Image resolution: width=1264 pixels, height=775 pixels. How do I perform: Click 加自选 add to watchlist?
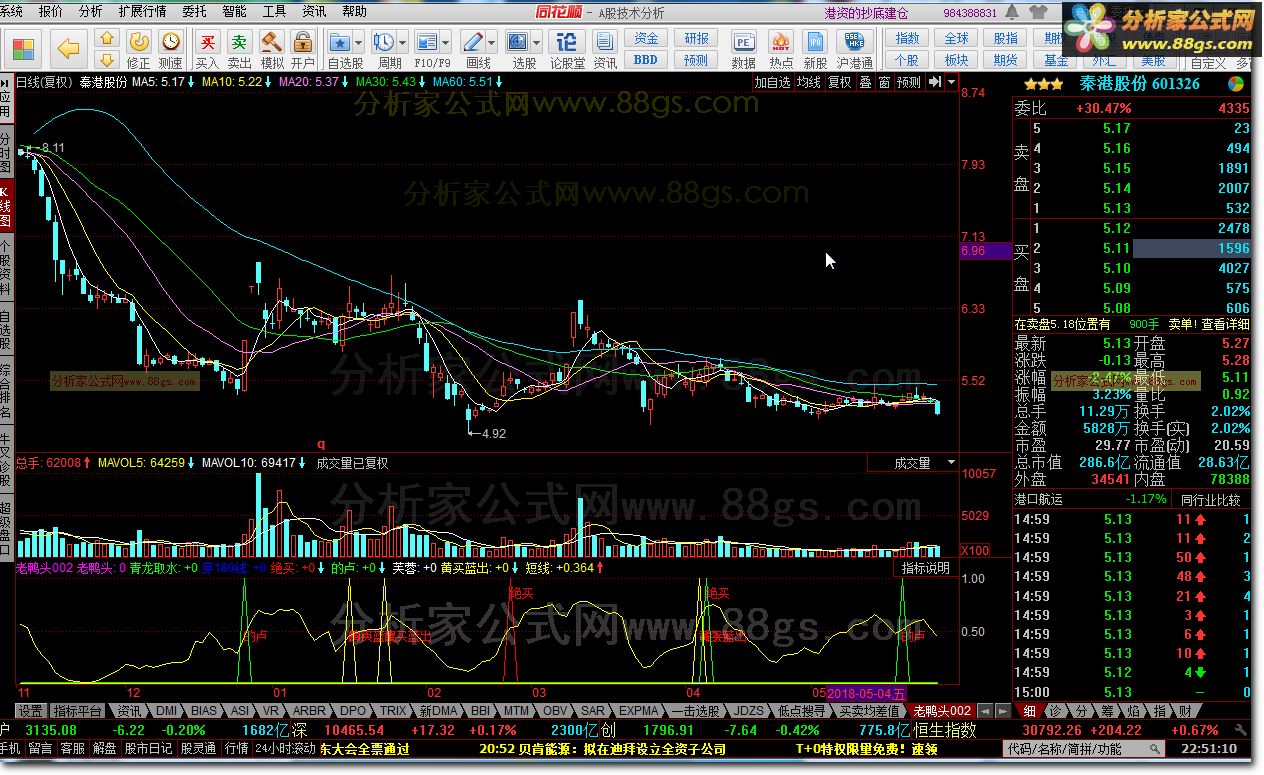(772, 82)
